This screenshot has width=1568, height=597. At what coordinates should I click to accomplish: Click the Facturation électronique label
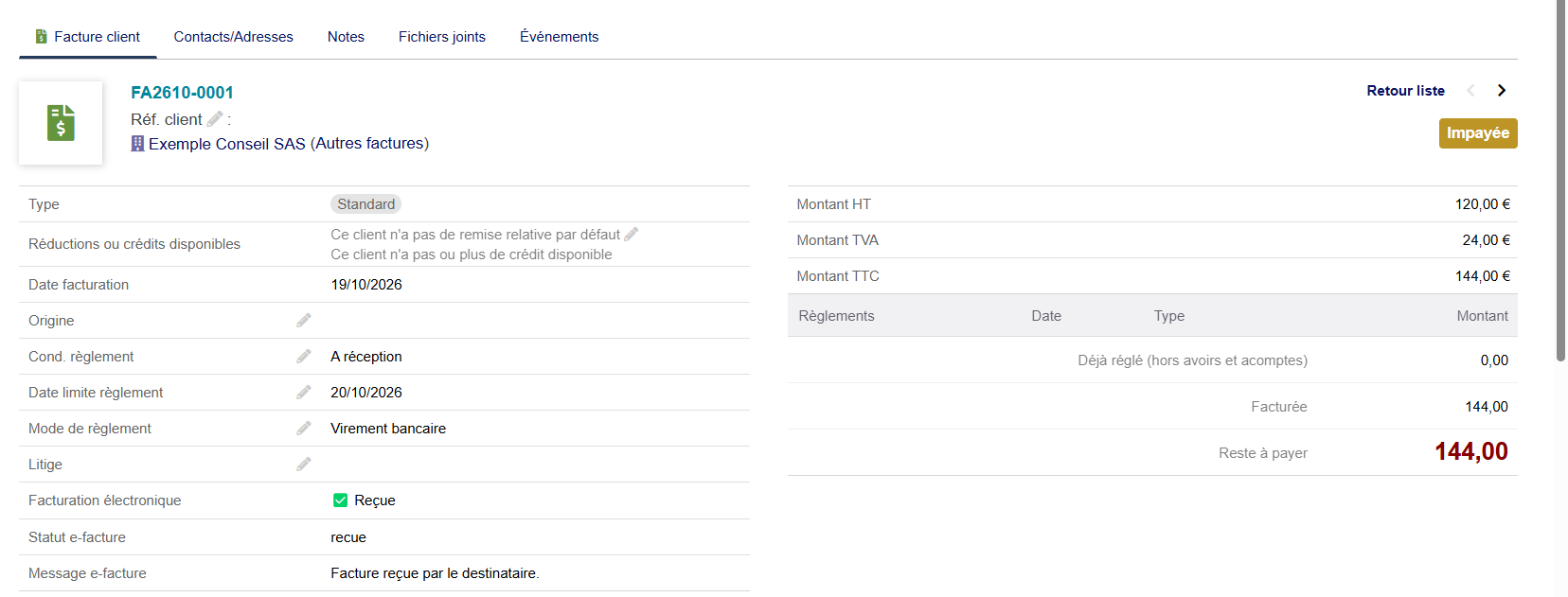point(105,500)
